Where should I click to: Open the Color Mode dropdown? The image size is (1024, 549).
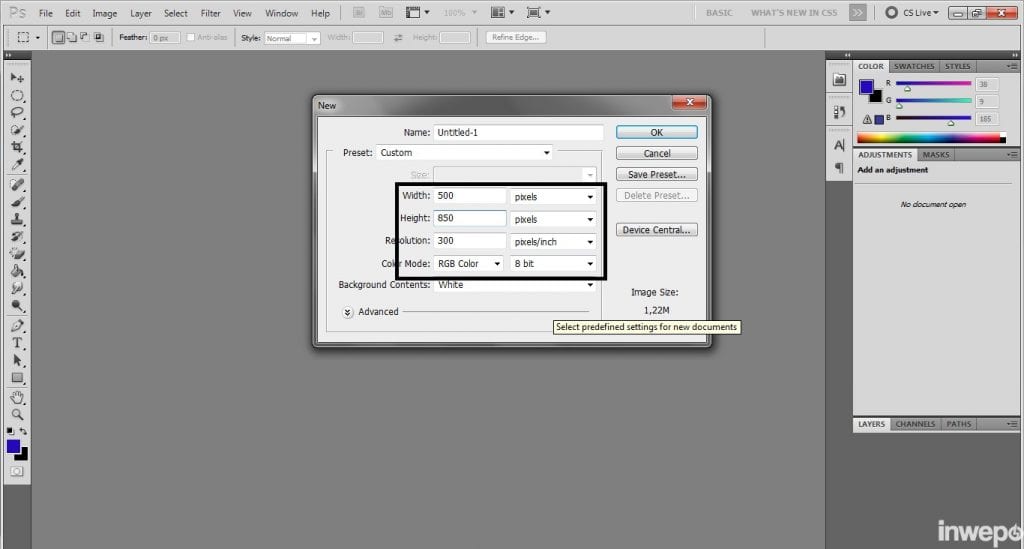469,264
